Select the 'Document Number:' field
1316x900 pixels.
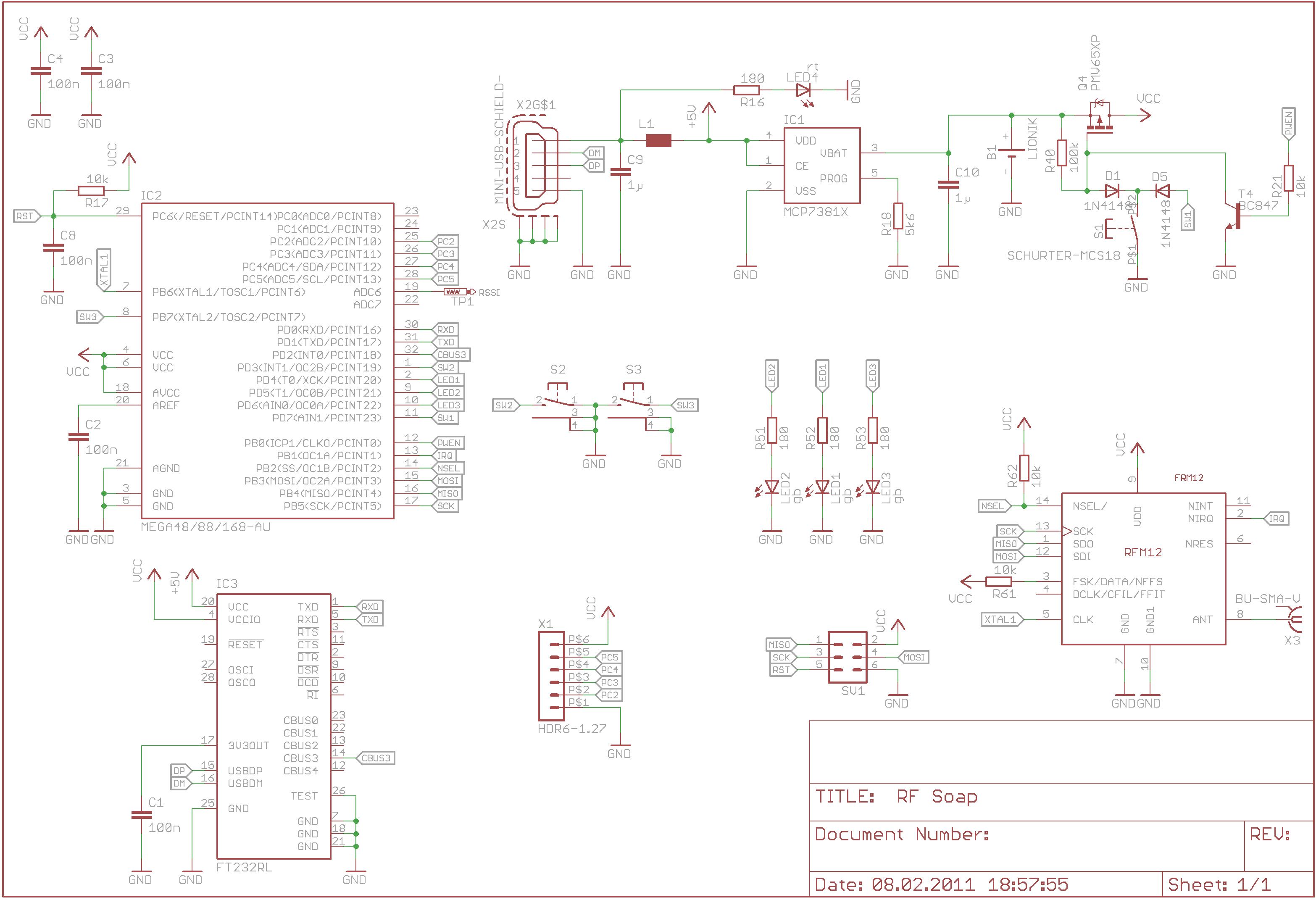coord(902,834)
